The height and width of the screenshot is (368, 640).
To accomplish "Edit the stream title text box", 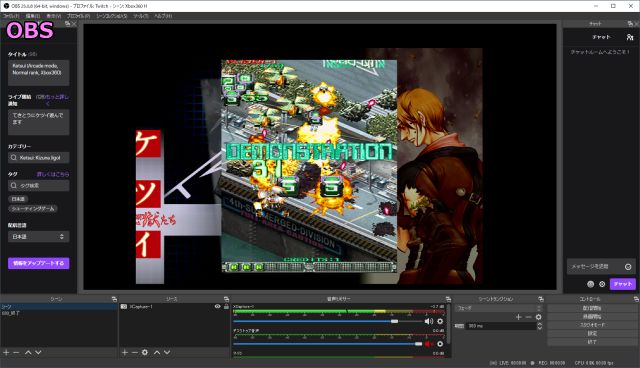I will (x=38, y=73).
